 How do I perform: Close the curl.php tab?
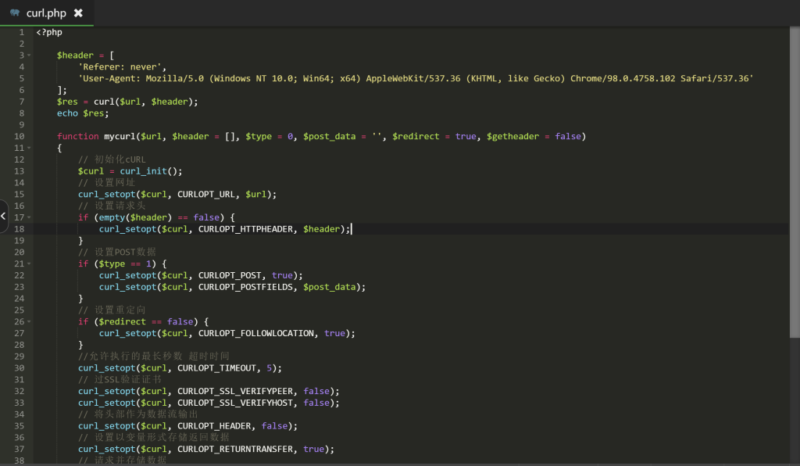(x=78, y=13)
